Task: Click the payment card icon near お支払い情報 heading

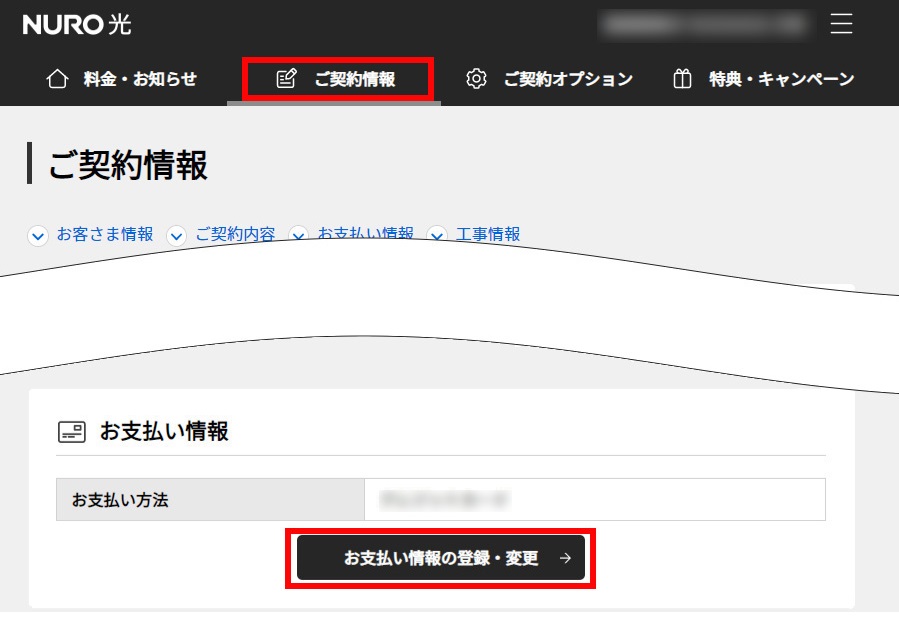Action: (69, 431)
